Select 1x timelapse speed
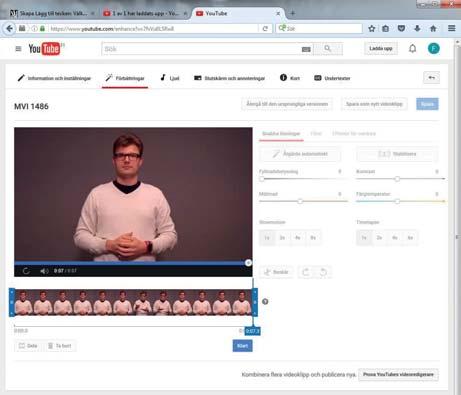Image resolution: width=461 pixels, height=395 pixels. [x=364, y=238]
